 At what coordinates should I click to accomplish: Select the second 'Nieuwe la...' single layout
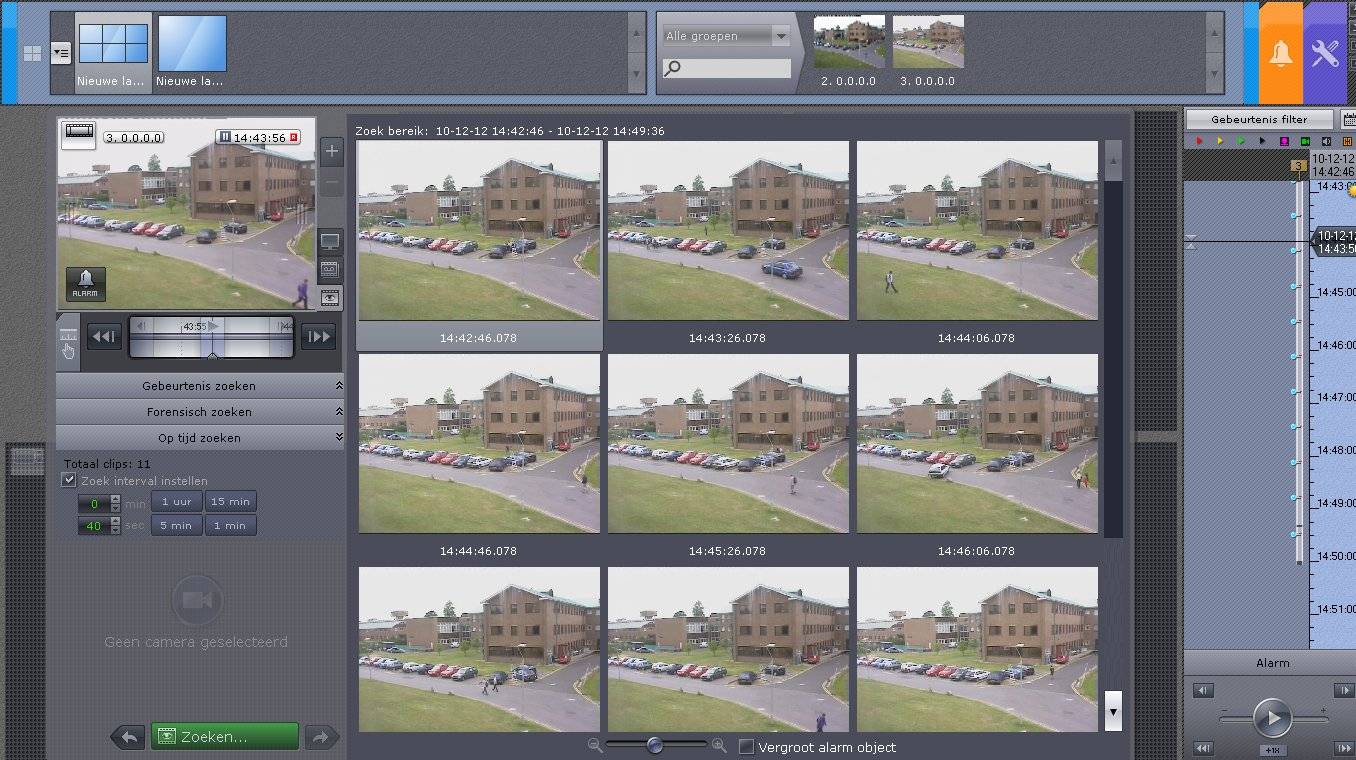click(191, 52)
